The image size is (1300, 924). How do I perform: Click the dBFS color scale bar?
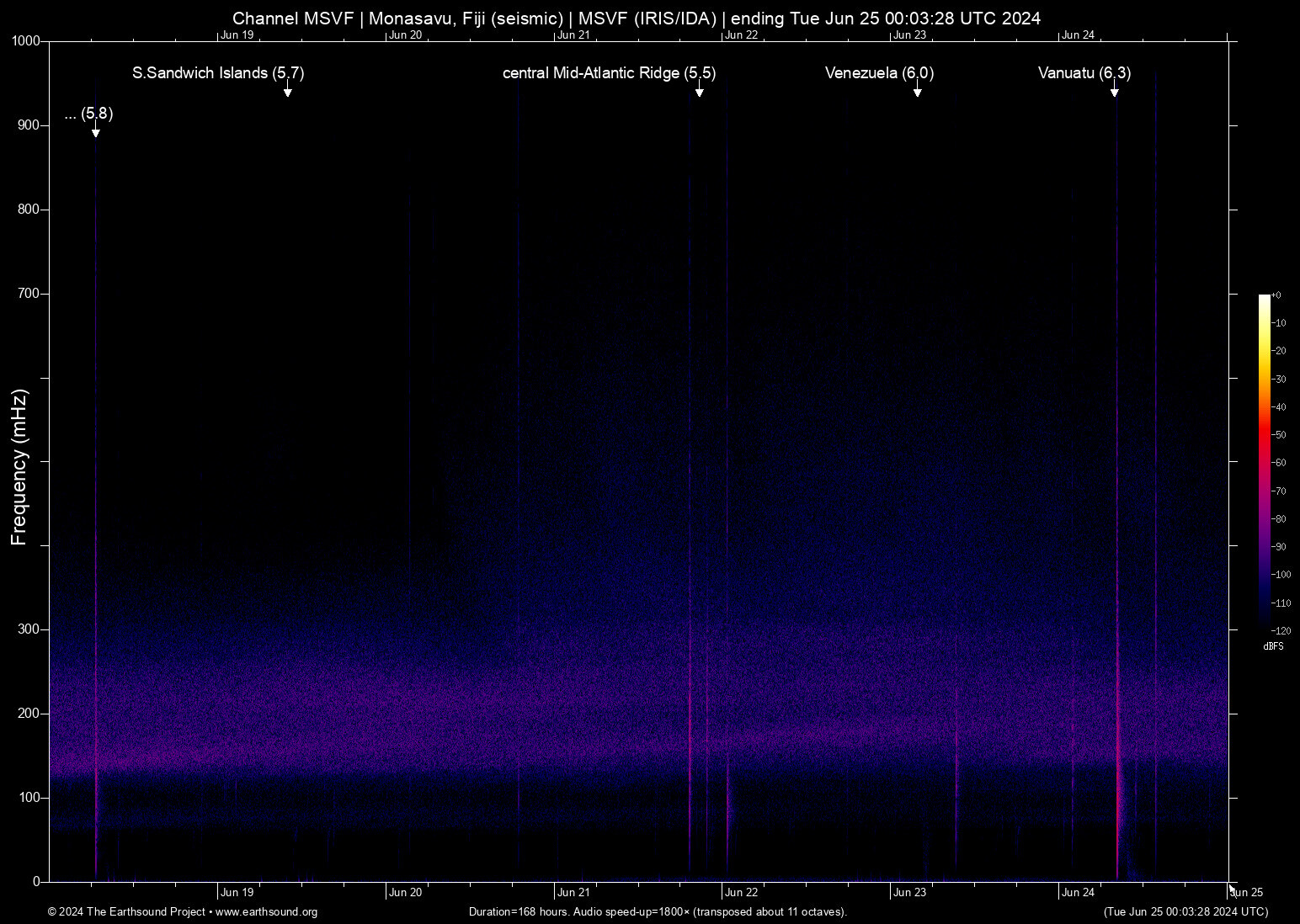pyautogui.click(x=1264, y=461)
